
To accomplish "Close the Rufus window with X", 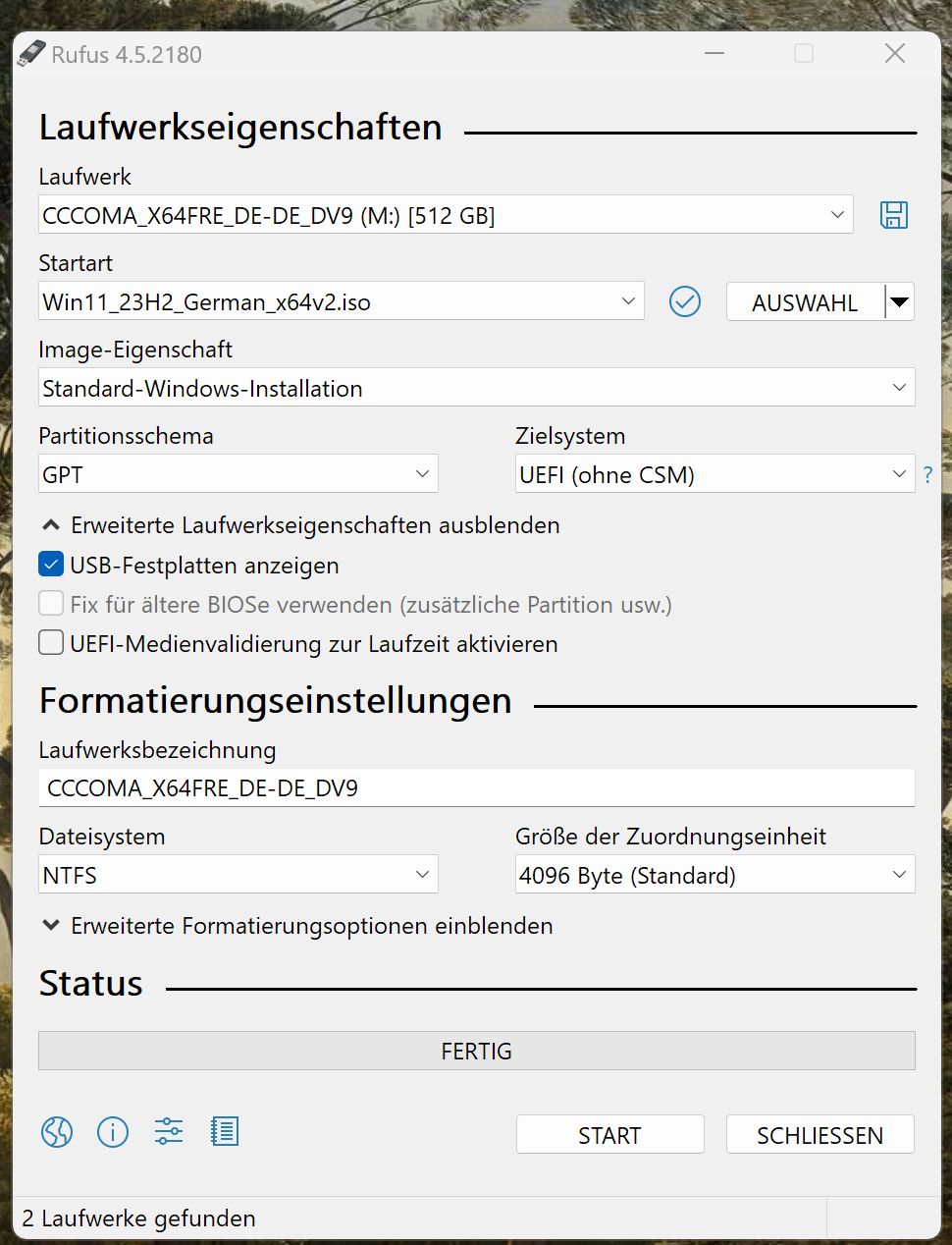I will [x=895, y=53].
